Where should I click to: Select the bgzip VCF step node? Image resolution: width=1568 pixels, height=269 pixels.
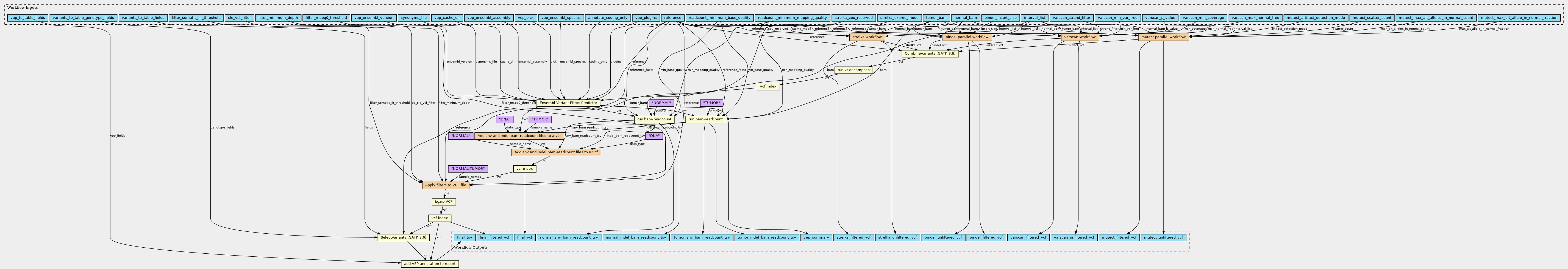coord(444,202)
